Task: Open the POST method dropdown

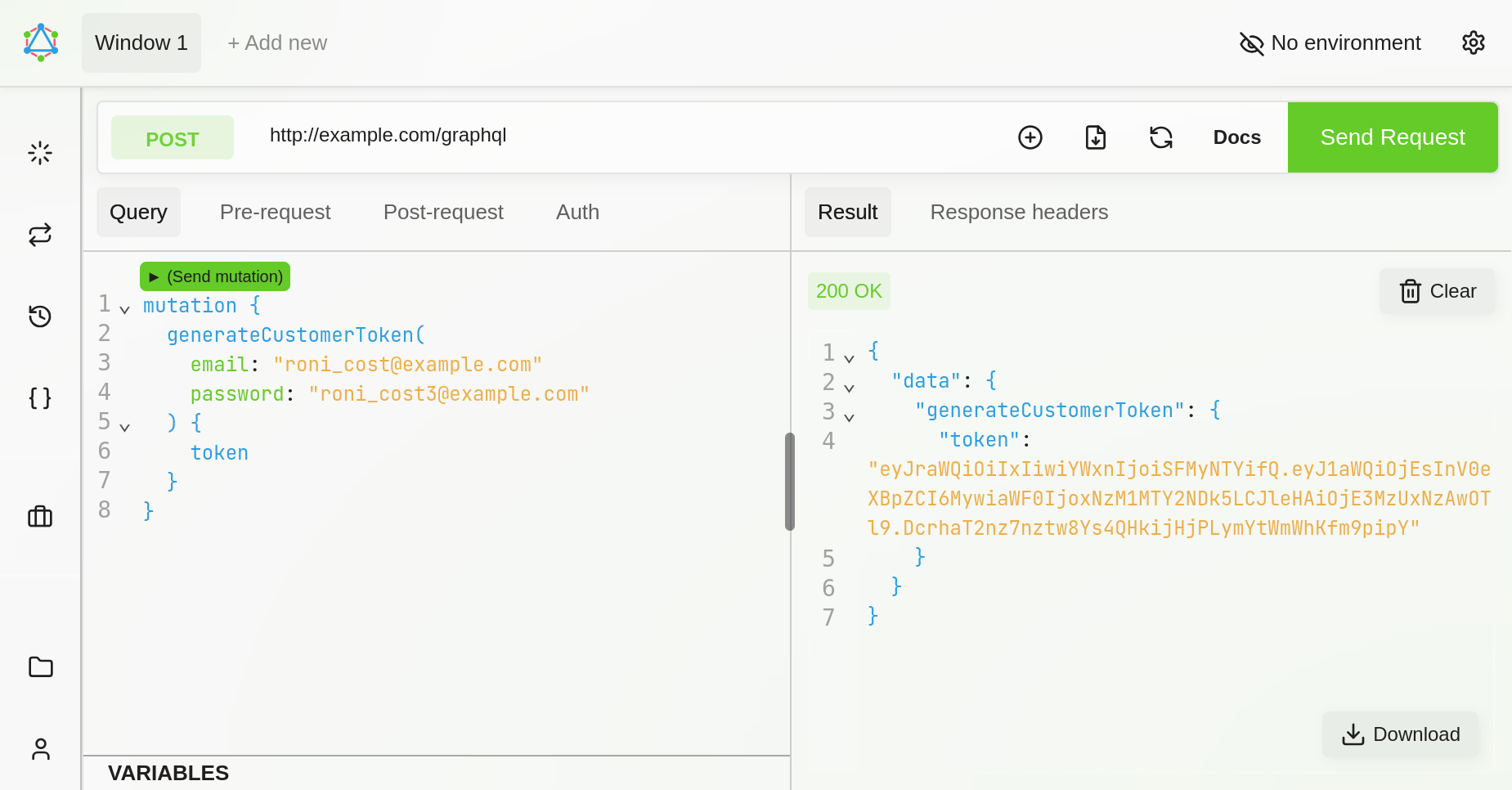Action: pyautogui.click(x=173, y=138)
